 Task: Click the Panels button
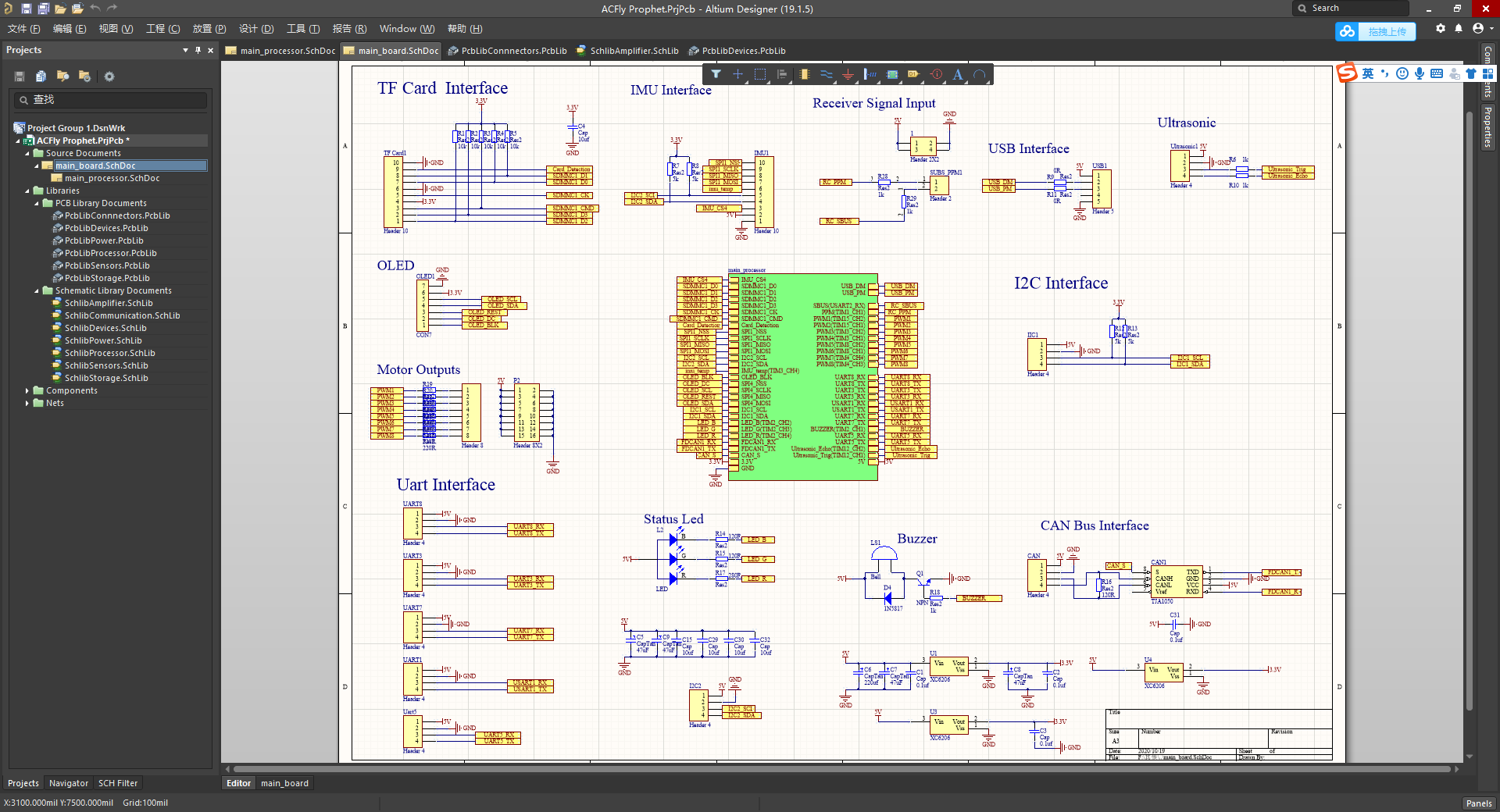(x=1479, y=803)
